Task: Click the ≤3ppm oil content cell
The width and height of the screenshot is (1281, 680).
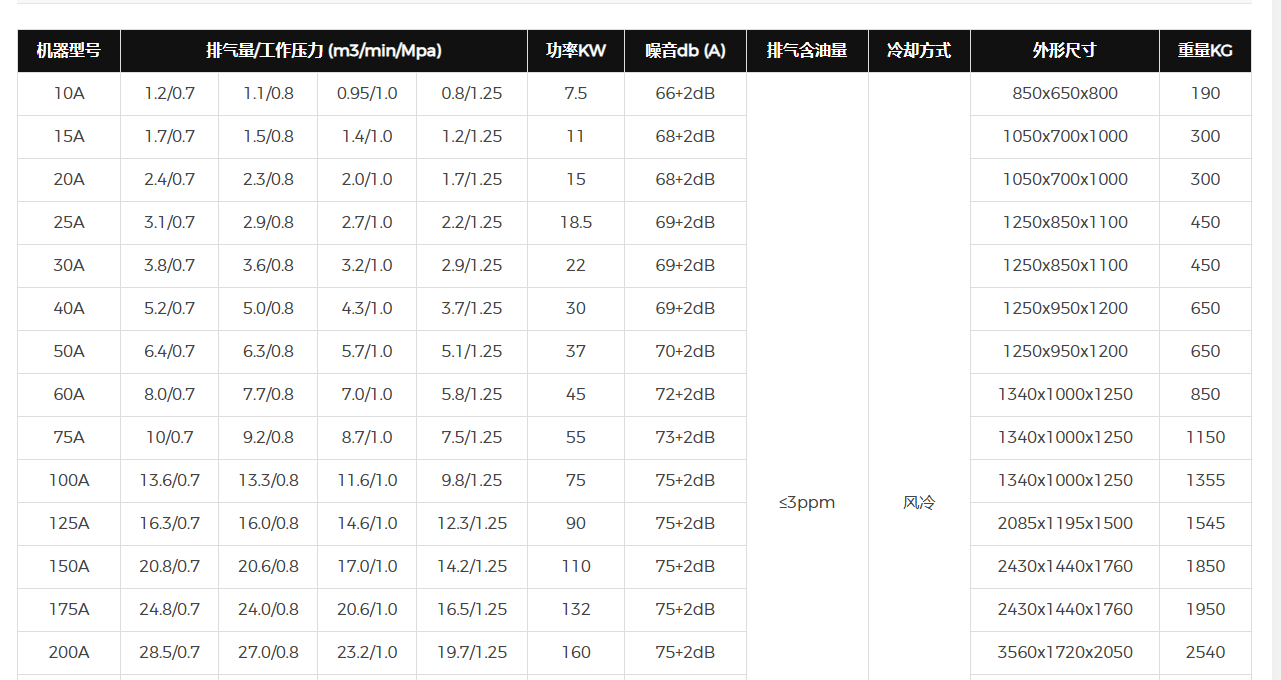Action: pos(807,503)
